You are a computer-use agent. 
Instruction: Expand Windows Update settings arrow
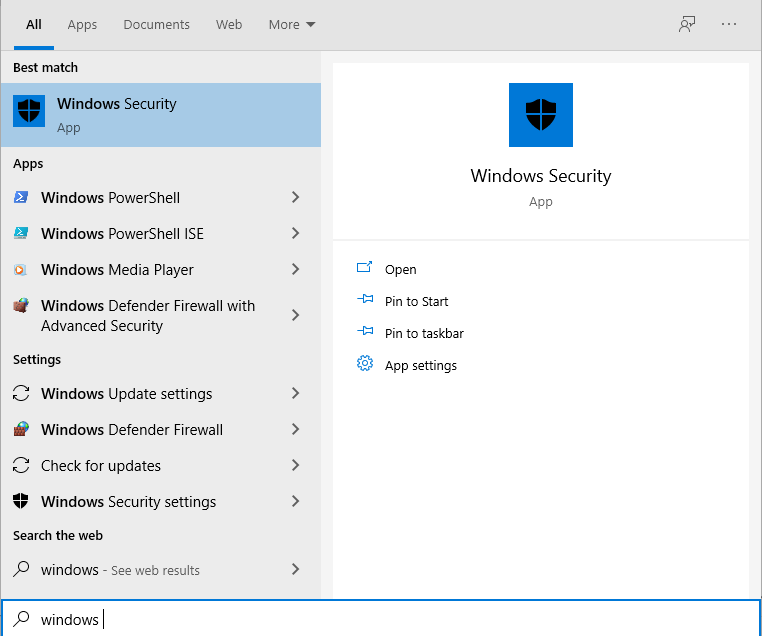[295, 394]
